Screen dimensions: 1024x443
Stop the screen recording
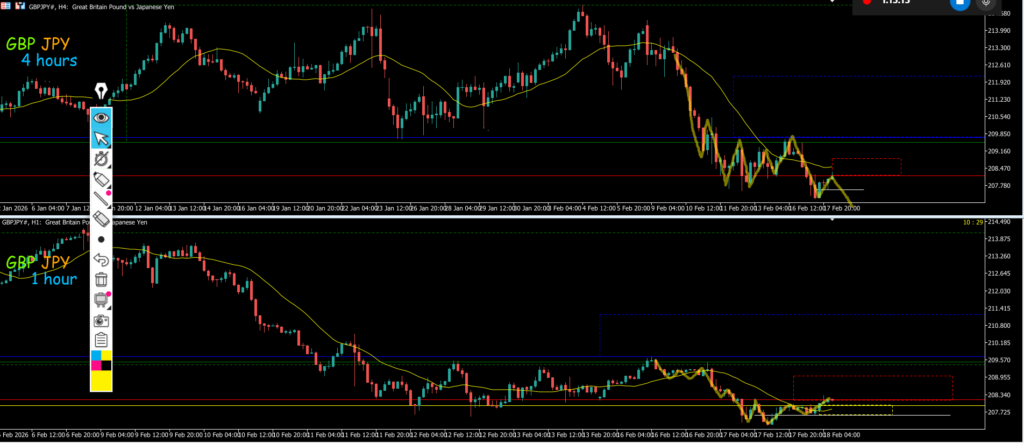(958, 4)
